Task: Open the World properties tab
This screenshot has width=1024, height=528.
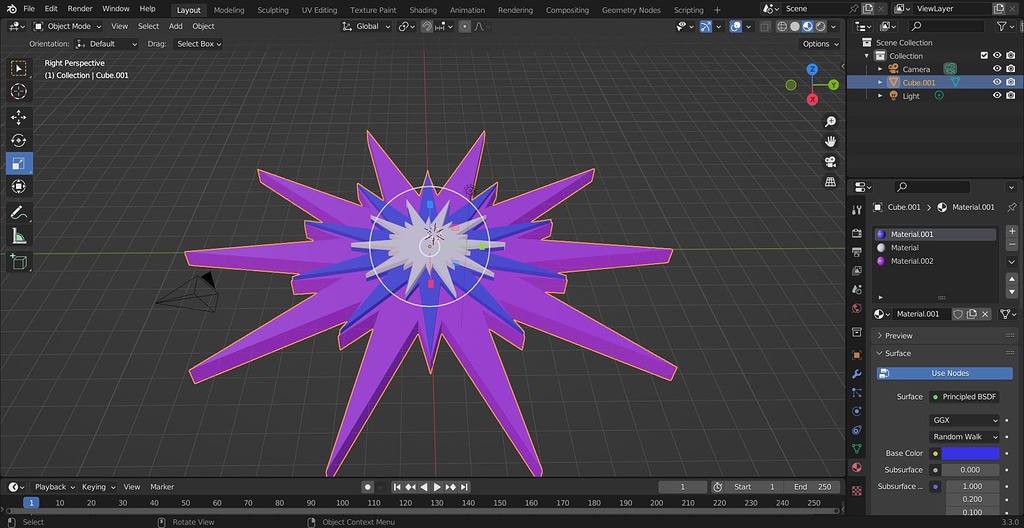Action: 857,308
